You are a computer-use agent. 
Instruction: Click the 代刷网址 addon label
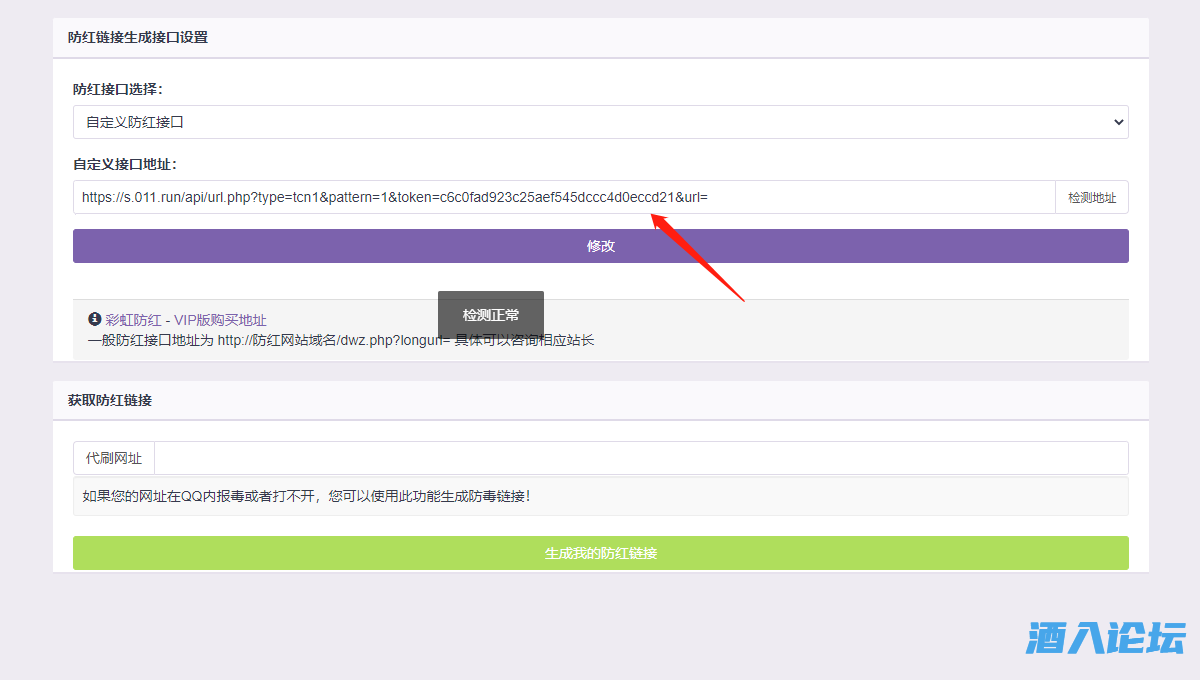tap(114, 458)
